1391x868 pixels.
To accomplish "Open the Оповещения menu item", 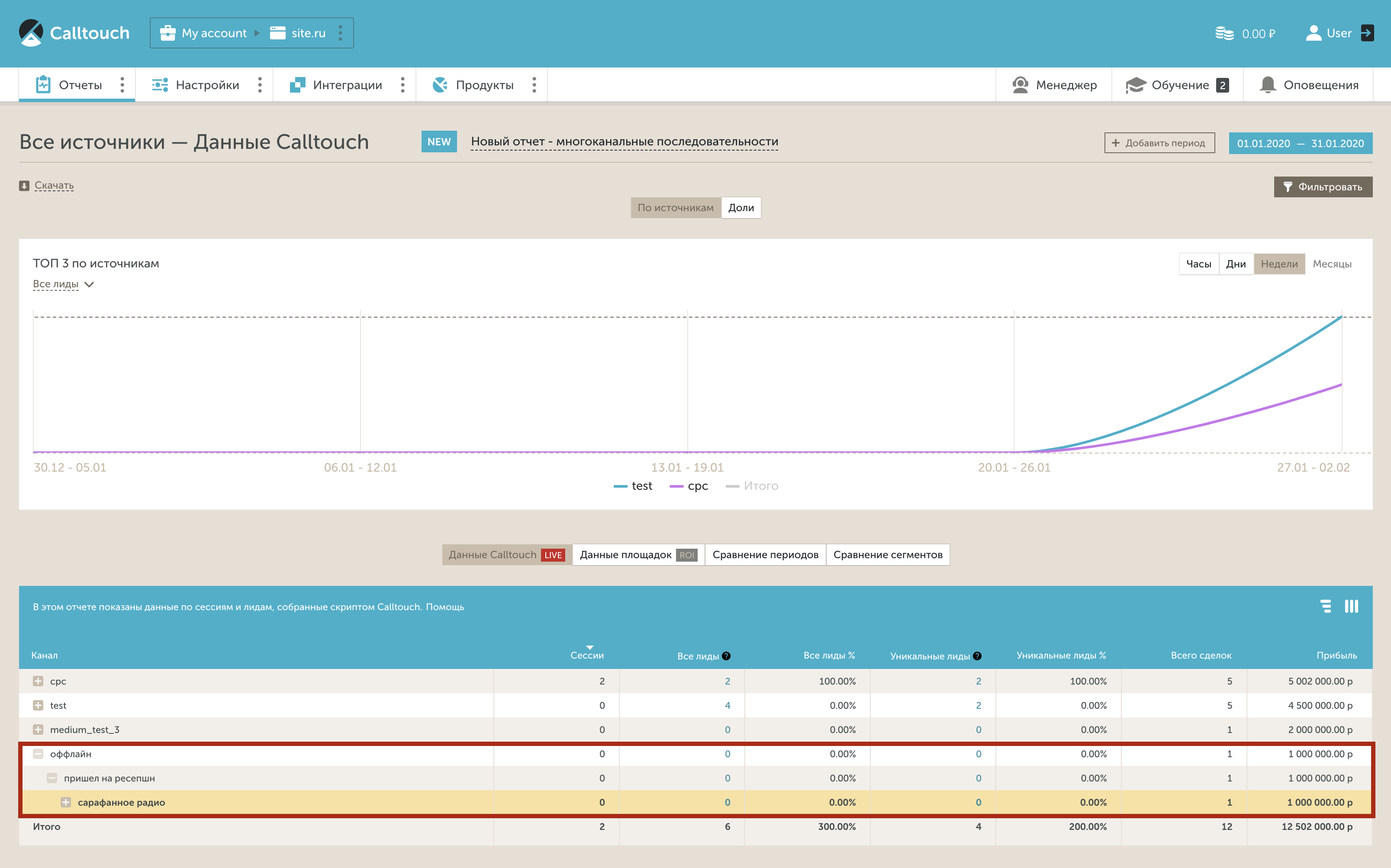I will (x=1308, y=85).
